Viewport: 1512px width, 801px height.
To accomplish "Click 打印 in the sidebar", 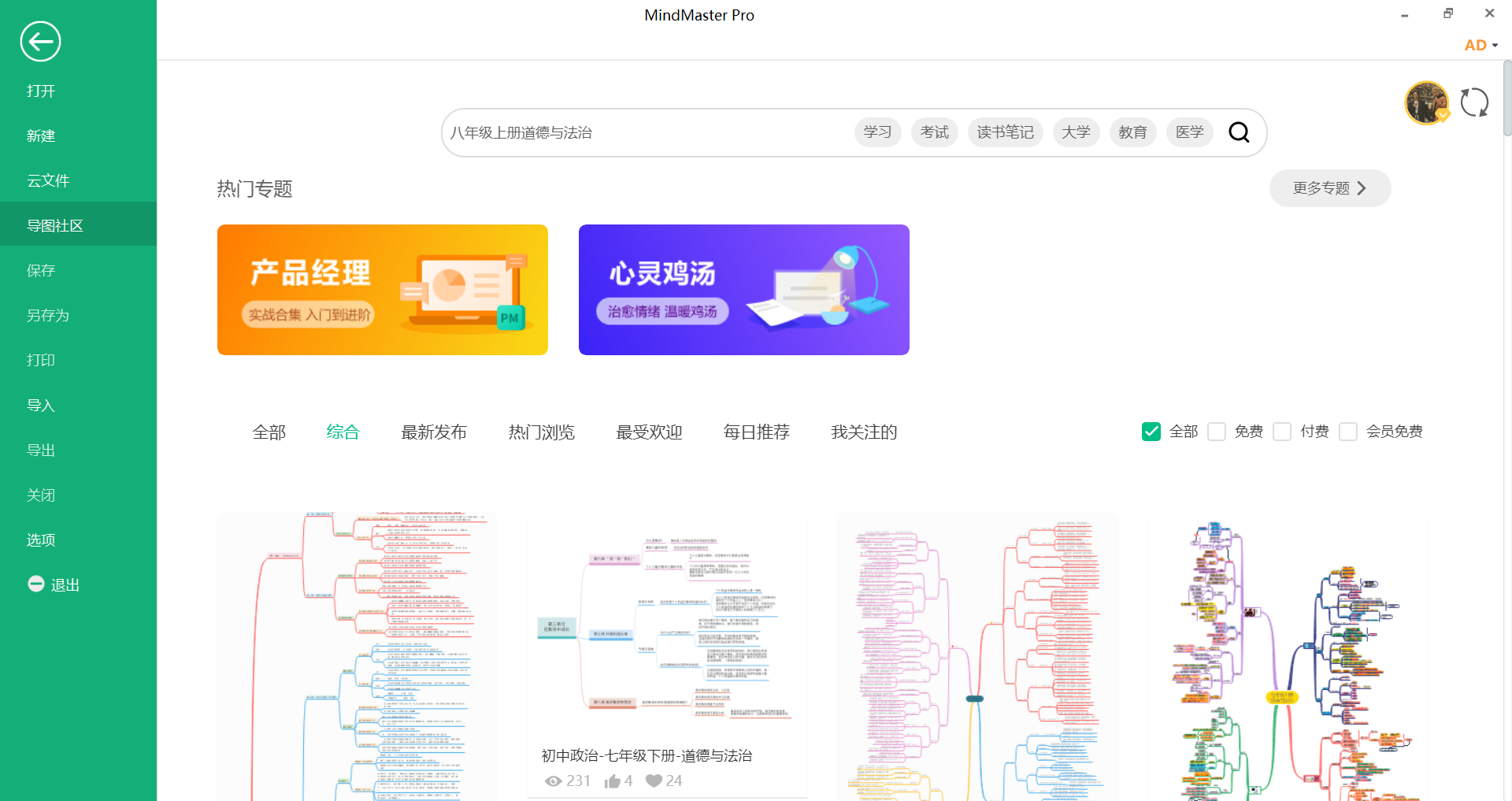I will coord(79,360).
